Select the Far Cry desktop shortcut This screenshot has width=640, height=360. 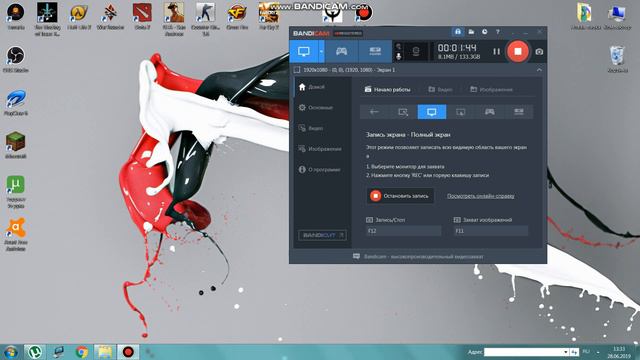click(269, 17)
